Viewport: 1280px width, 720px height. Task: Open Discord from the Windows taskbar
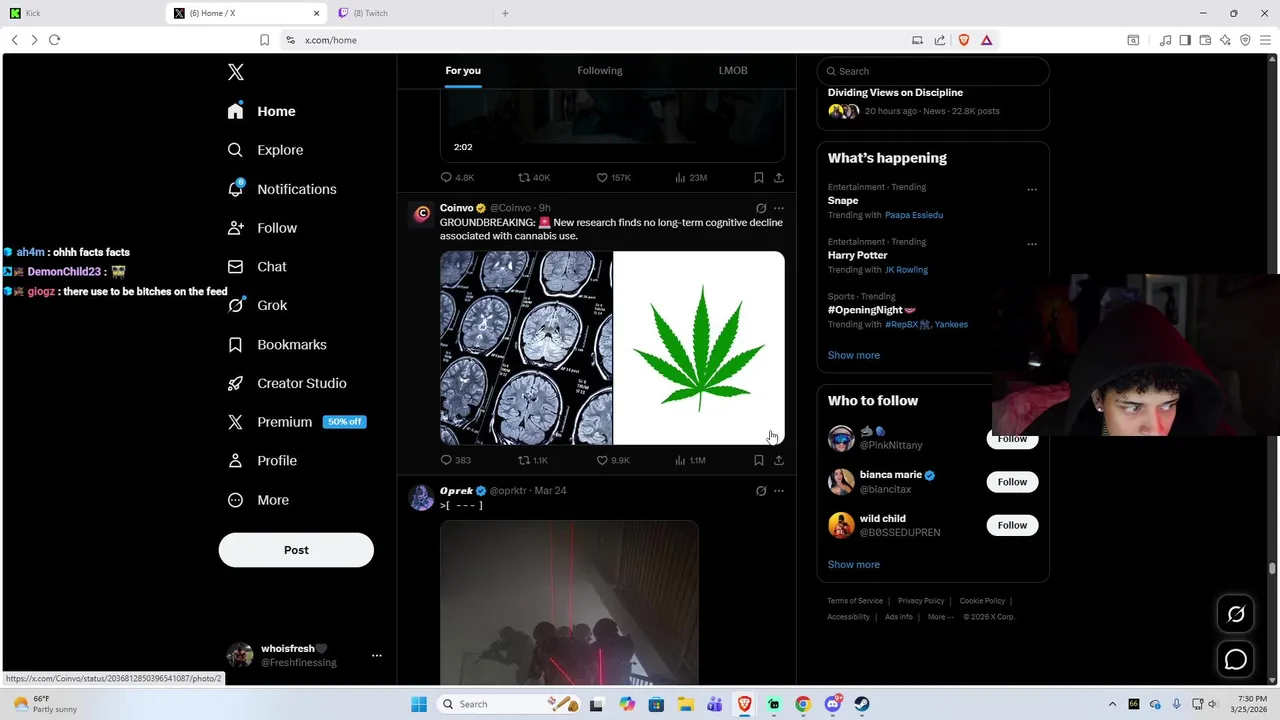pyautogui.click(x=832, y=704)
